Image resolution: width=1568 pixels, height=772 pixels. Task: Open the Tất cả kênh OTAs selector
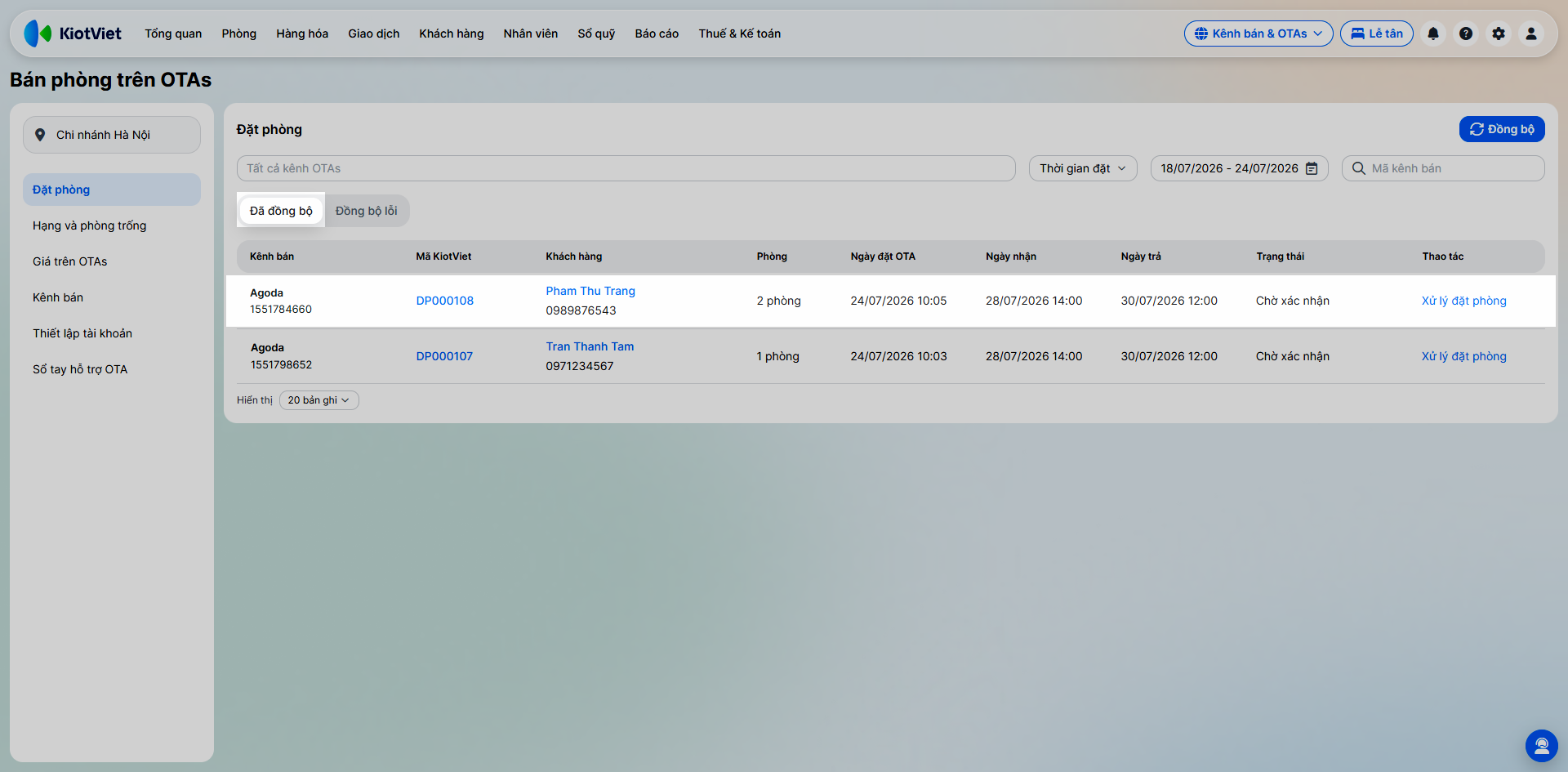click(x=626, y=168)
